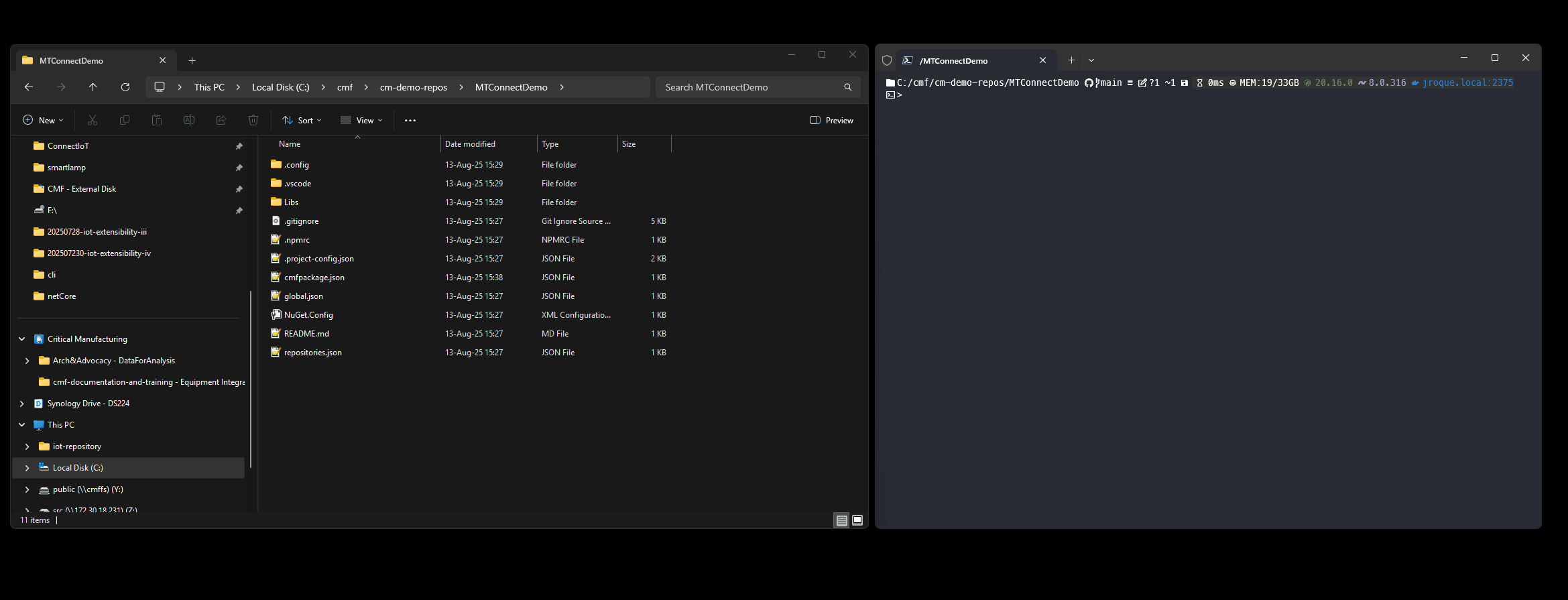Expand public (\\cmffs) (Y:) node
1568x600 pixels.
click(27, 489)
